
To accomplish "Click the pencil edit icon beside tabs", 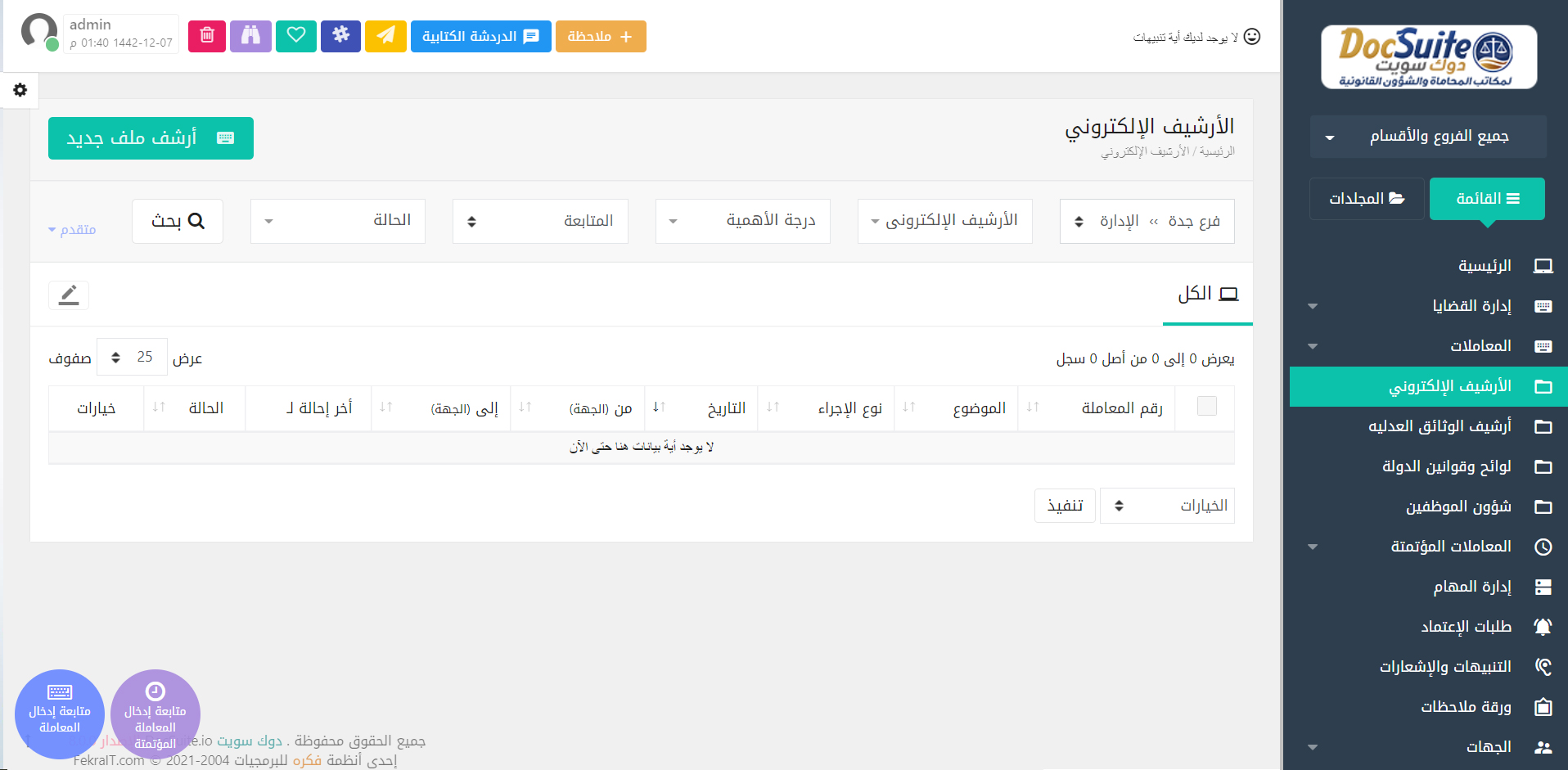I will coord(69,295).
